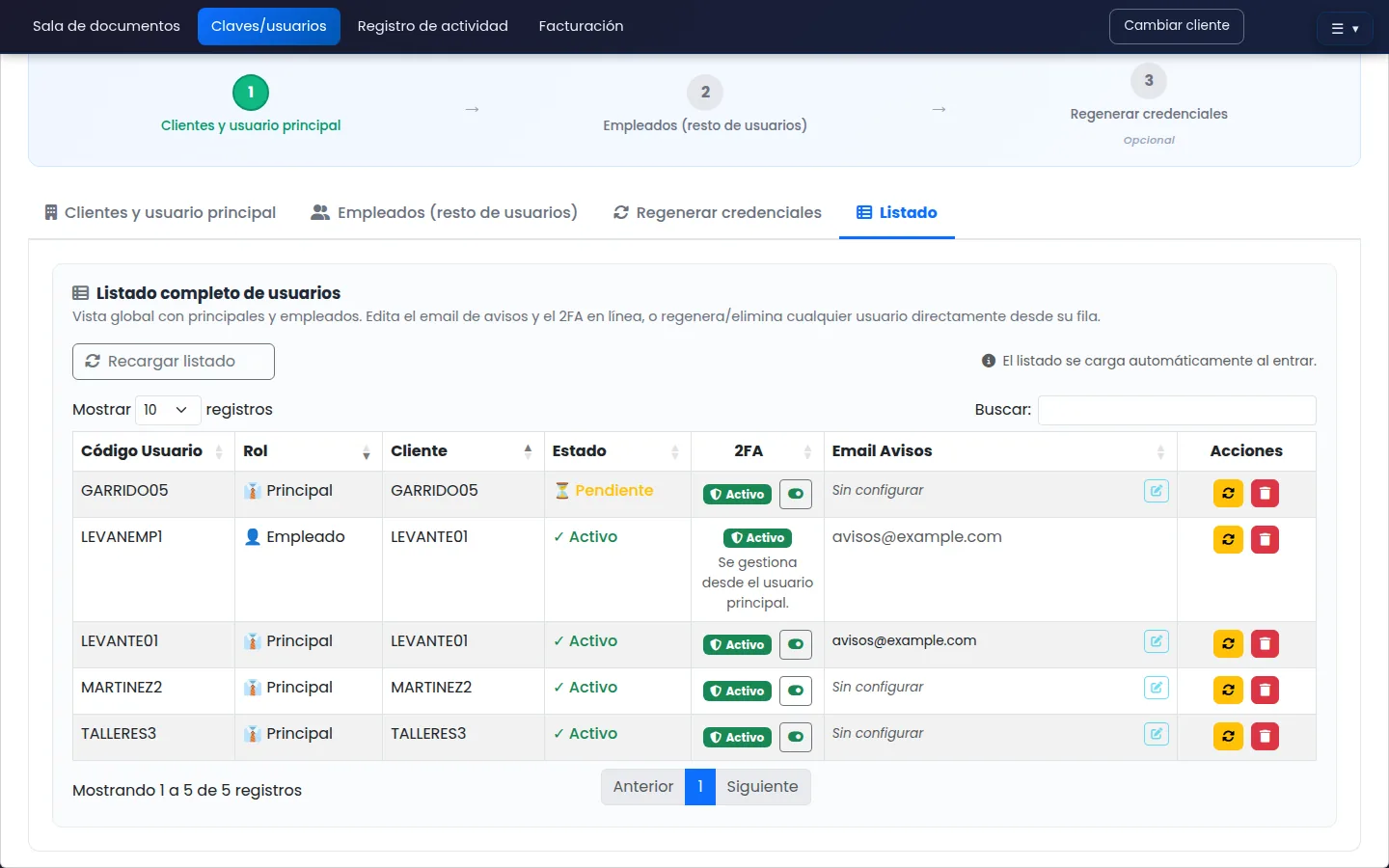The image size is (1389, 868).
Task: Sort table by Email Avisos column
Action: pyautogui.click(x=1000, y=451)
